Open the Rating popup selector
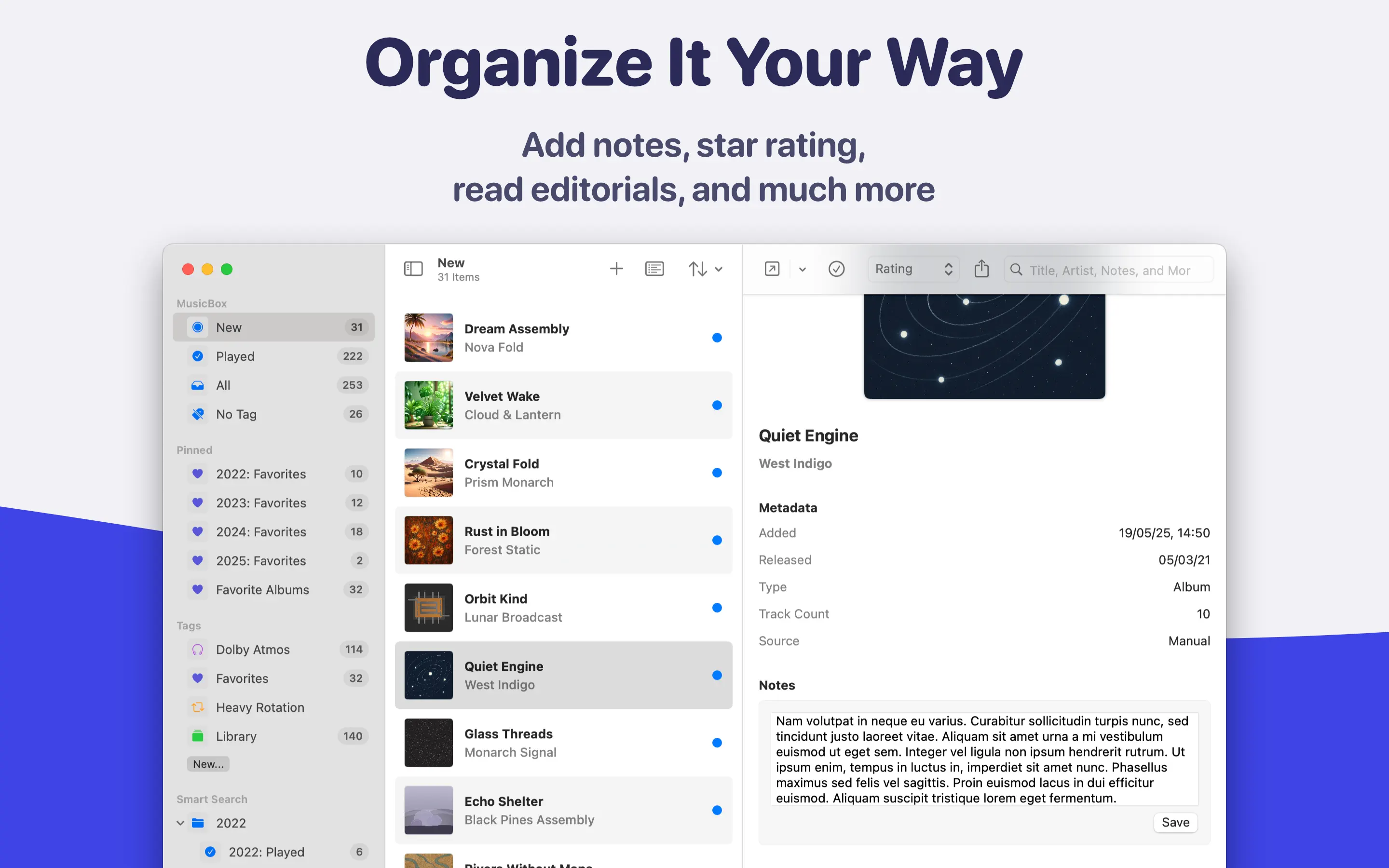Image resolution: width=1389 pixels, height=868 pixels. coord(913,269)
